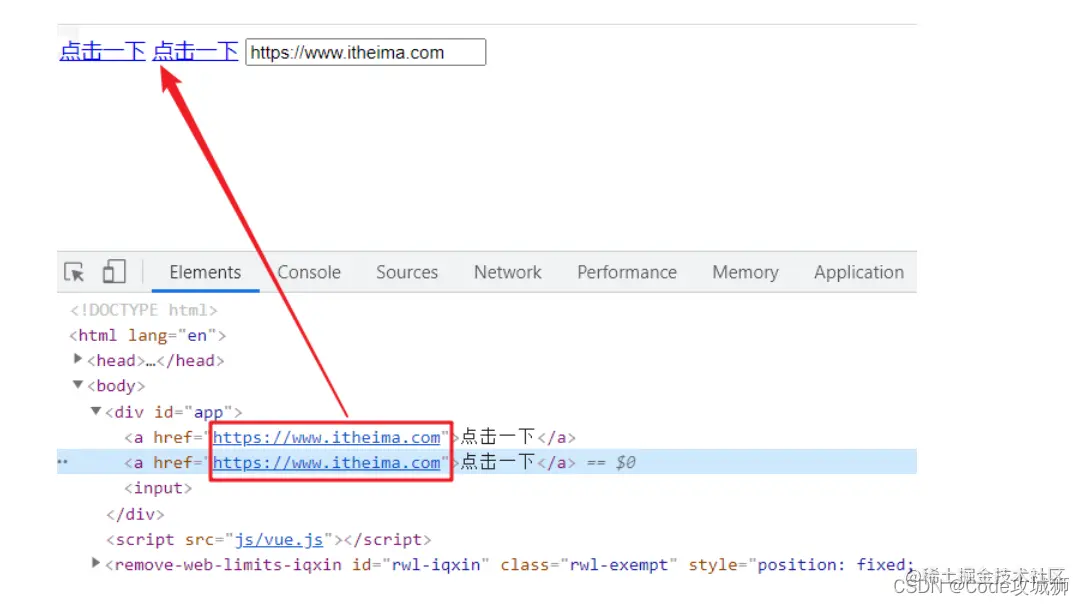1084x605 pixels.
Task: Open the Performance tab
Action: 627,272
